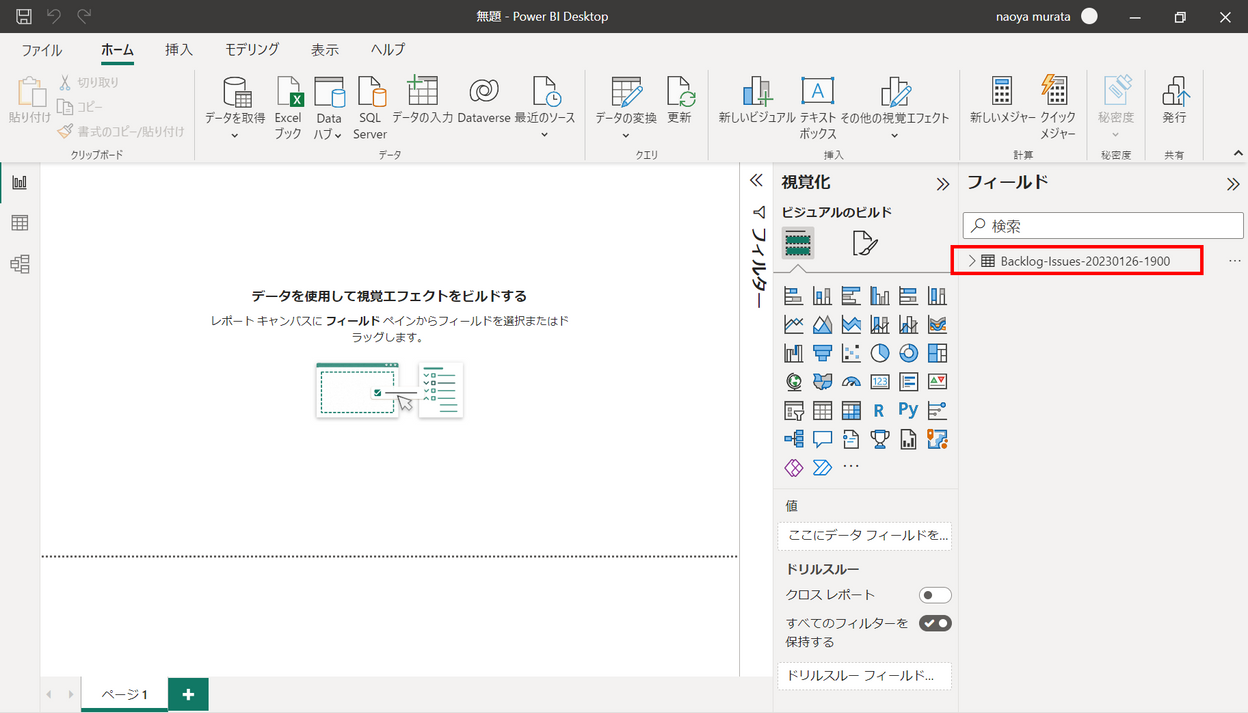1248x713 pixels.
Task: Collapse the ribbon with the chevron
Action: [1238, 153]
